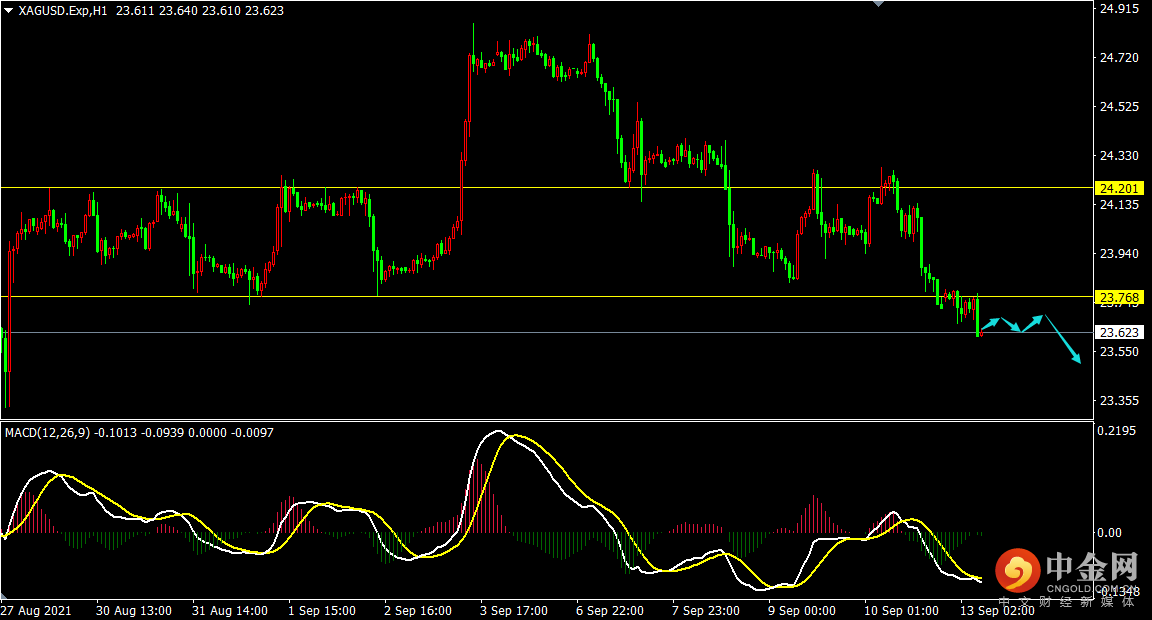Click 23.940 on the price scale

(1119, 253)
